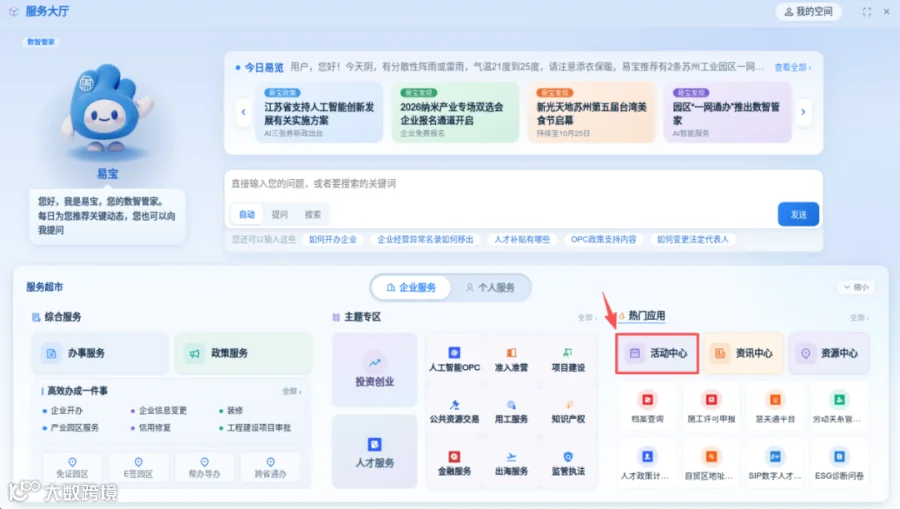Open news card 2026纳米产业专场双选会
This screenshot has width=900, height=509.
point(455,112)
